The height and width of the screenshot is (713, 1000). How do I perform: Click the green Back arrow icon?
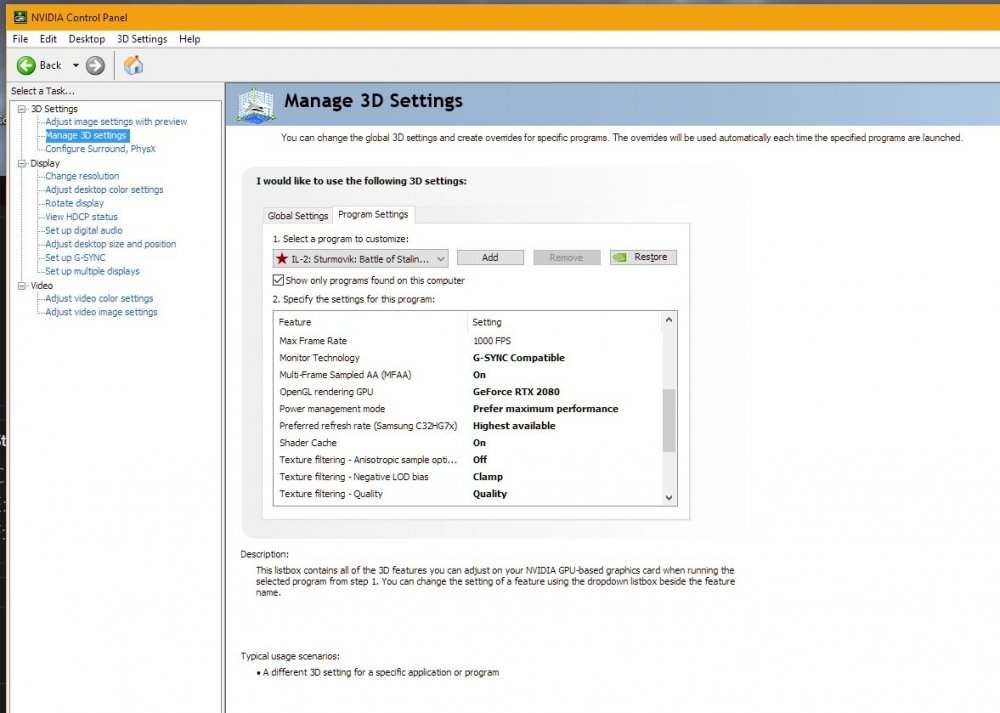click(x=26, y=65)
